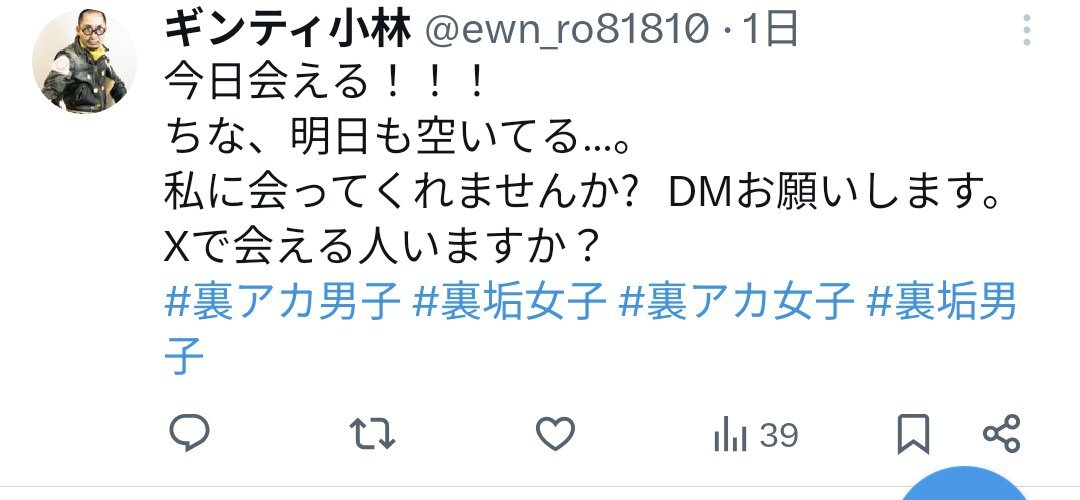Bookmark this post with the bookmark icon
The height and width of the screenshot is (500, 1080).
tap(913, 435)
